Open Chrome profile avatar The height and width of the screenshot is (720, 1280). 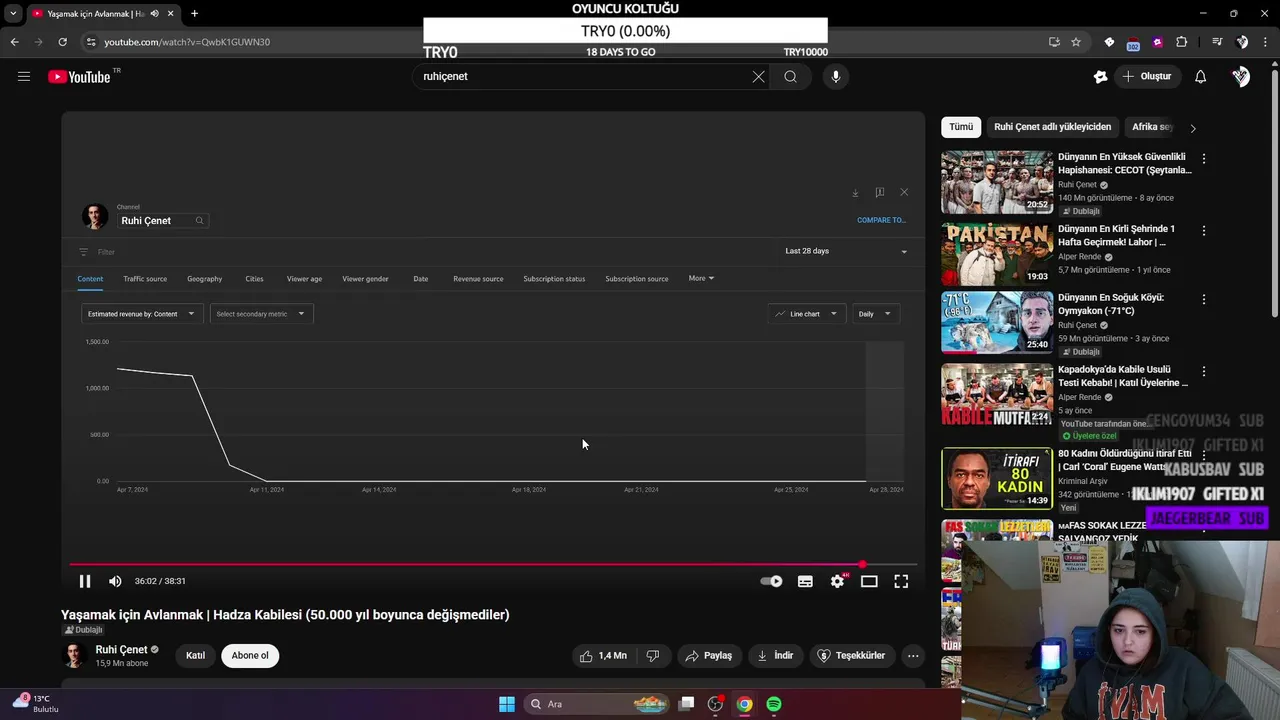pyautogui.click(x=1242, y=42)
